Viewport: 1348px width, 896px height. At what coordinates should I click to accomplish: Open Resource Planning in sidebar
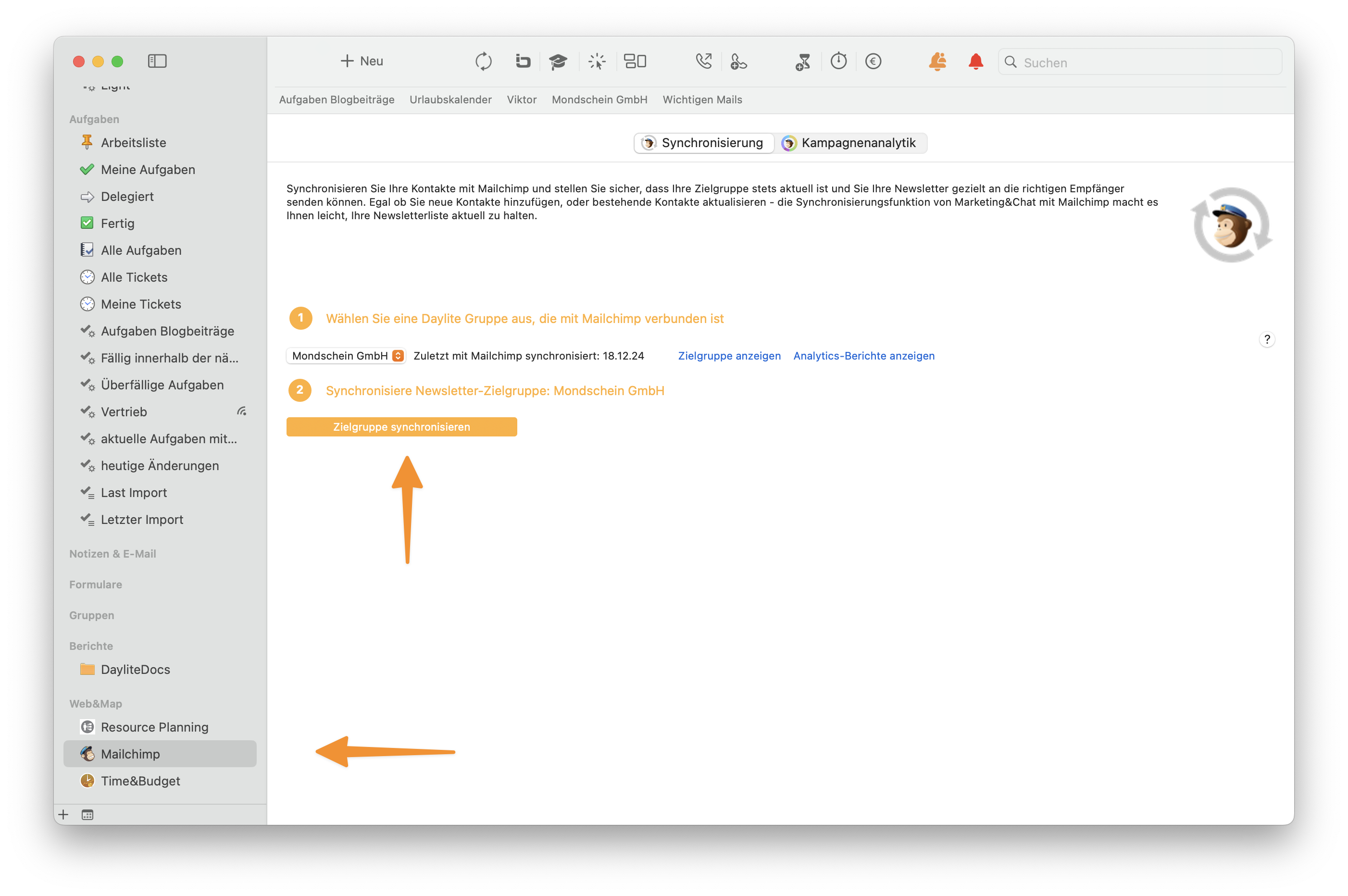(x=160, y=727)
